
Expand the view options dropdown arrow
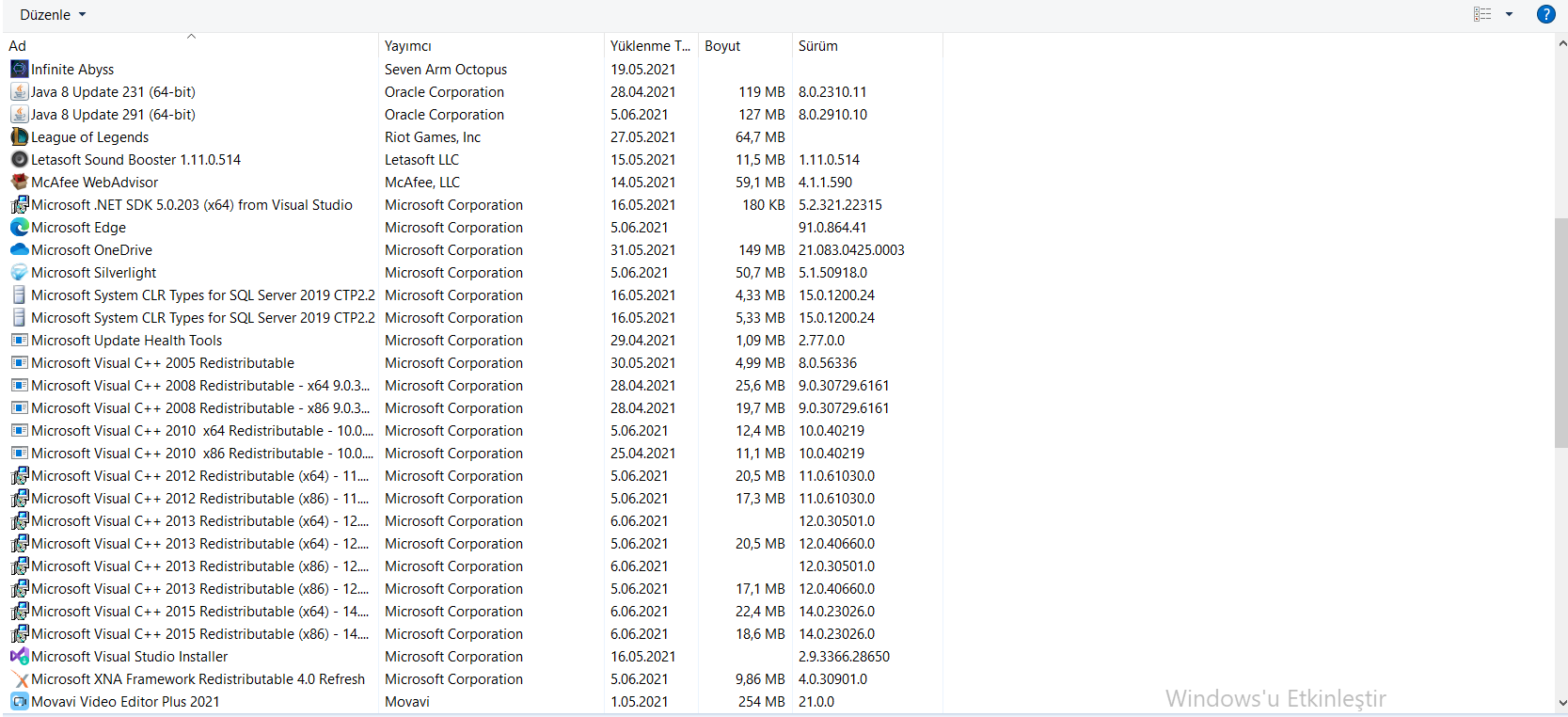click(1509, 14)
